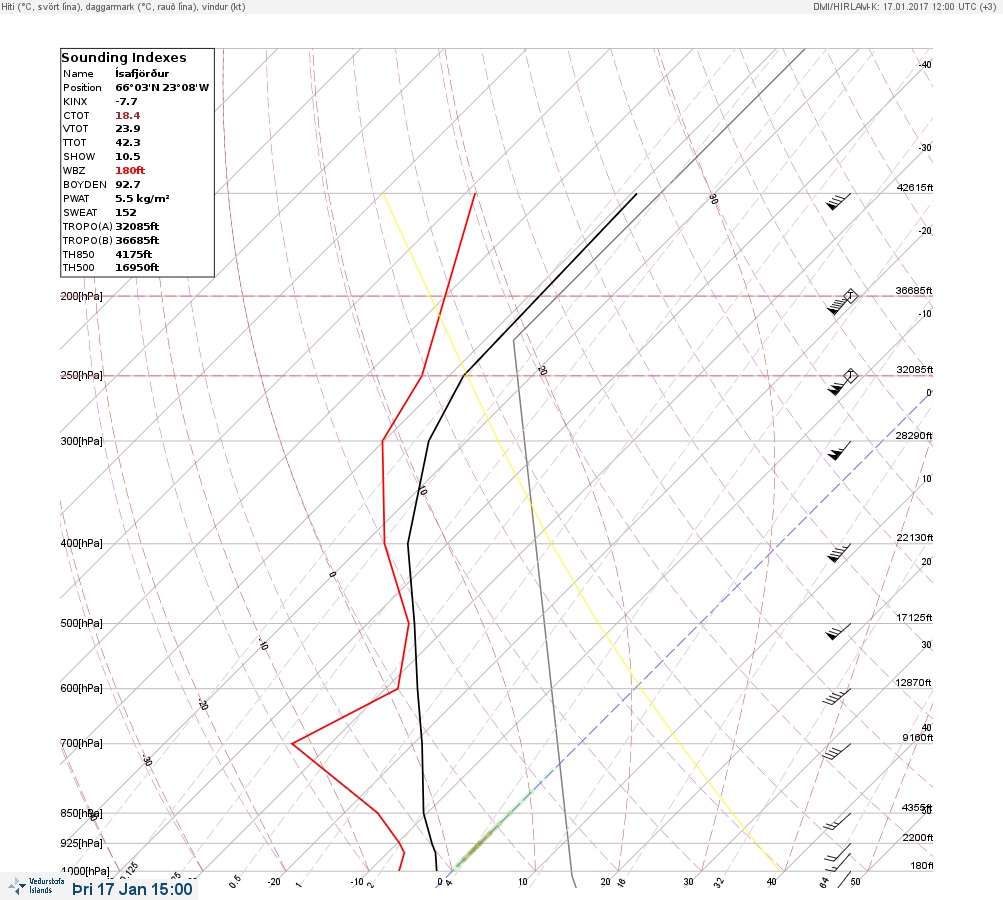The height and width of the screenshot is (900, 1003).
Task: Click the 300[hPa] pressure label
Action: click(81, 441)
